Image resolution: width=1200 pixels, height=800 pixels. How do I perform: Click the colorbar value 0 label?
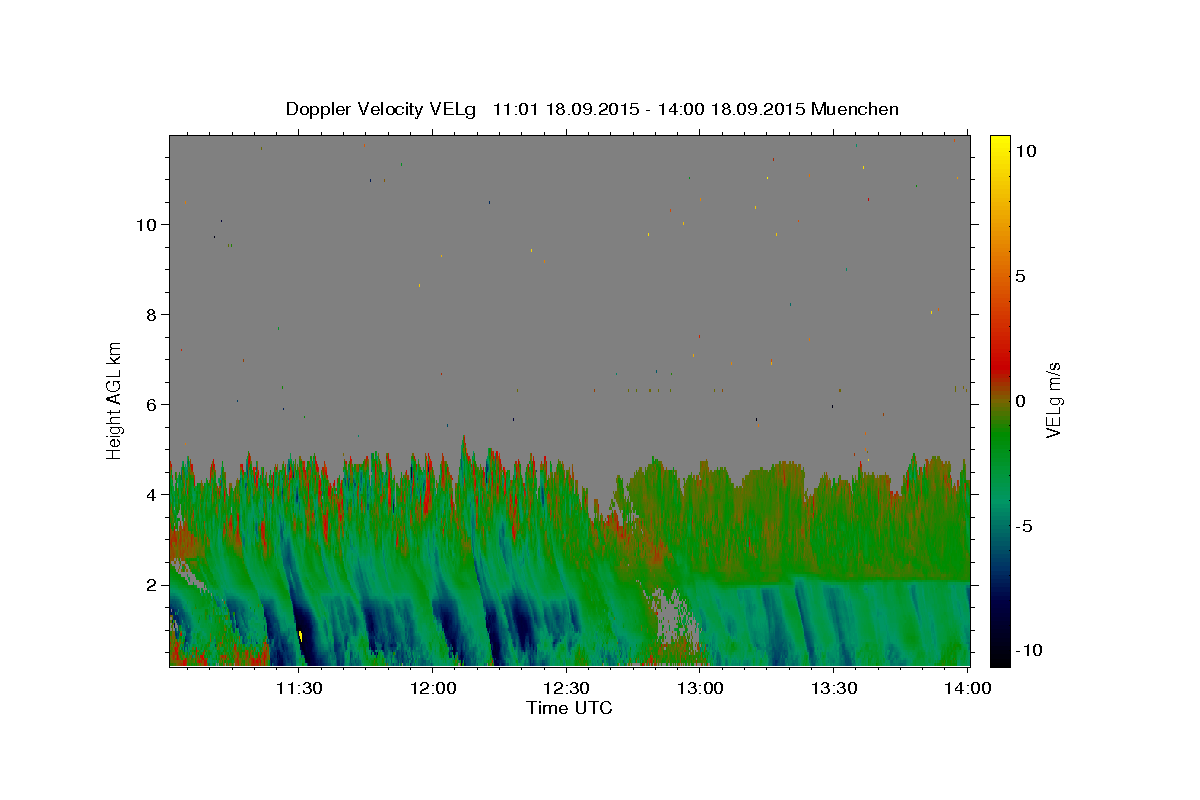[x=1020, y=401]
